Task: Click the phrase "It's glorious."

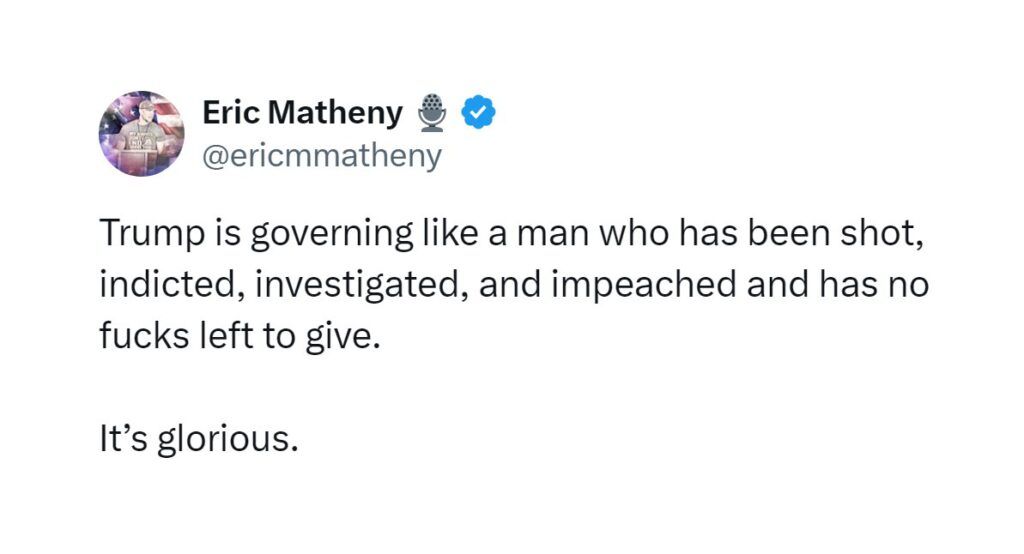Action: pos(198,439)
